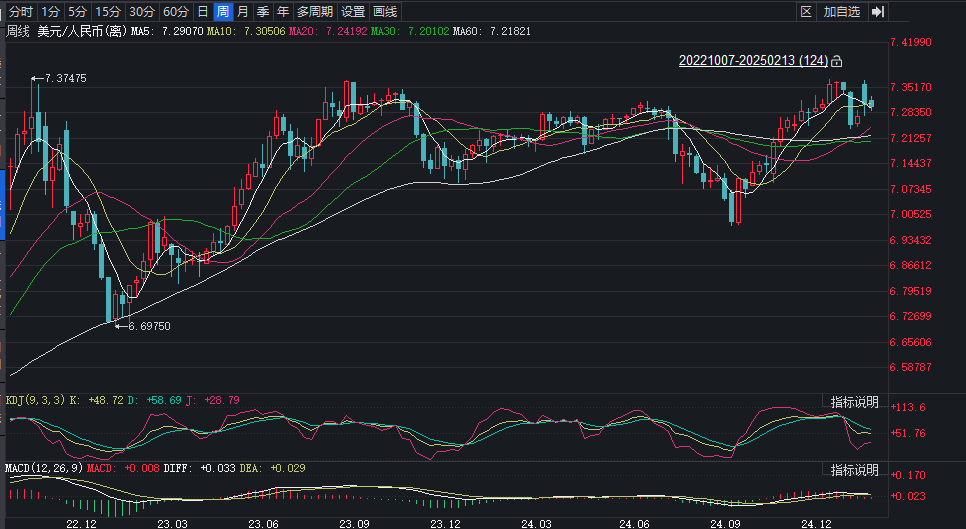Select the 5分 five-minute period

coord(78,12)
